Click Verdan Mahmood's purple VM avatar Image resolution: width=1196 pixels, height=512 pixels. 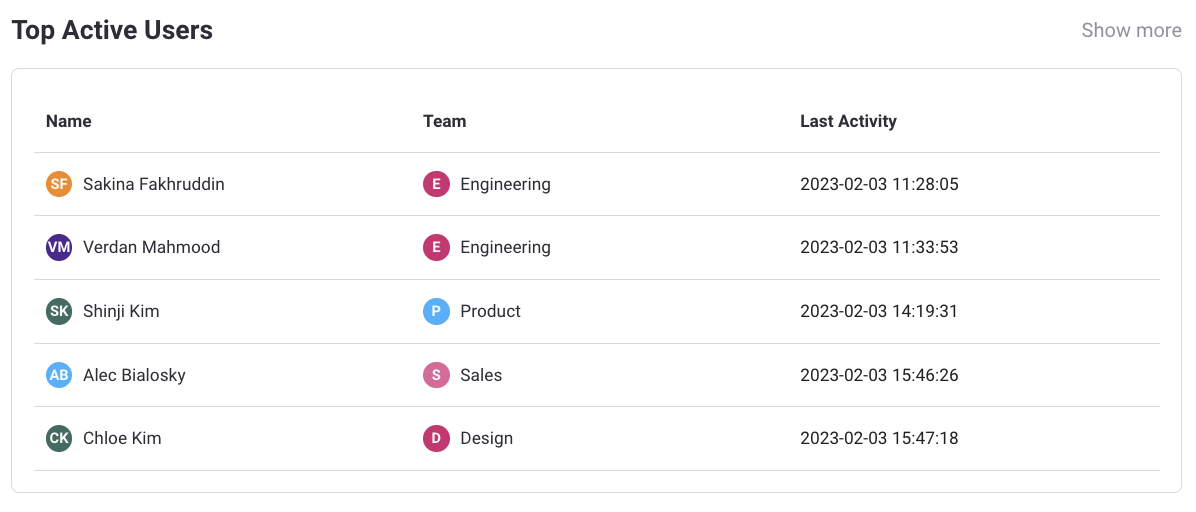59,247
